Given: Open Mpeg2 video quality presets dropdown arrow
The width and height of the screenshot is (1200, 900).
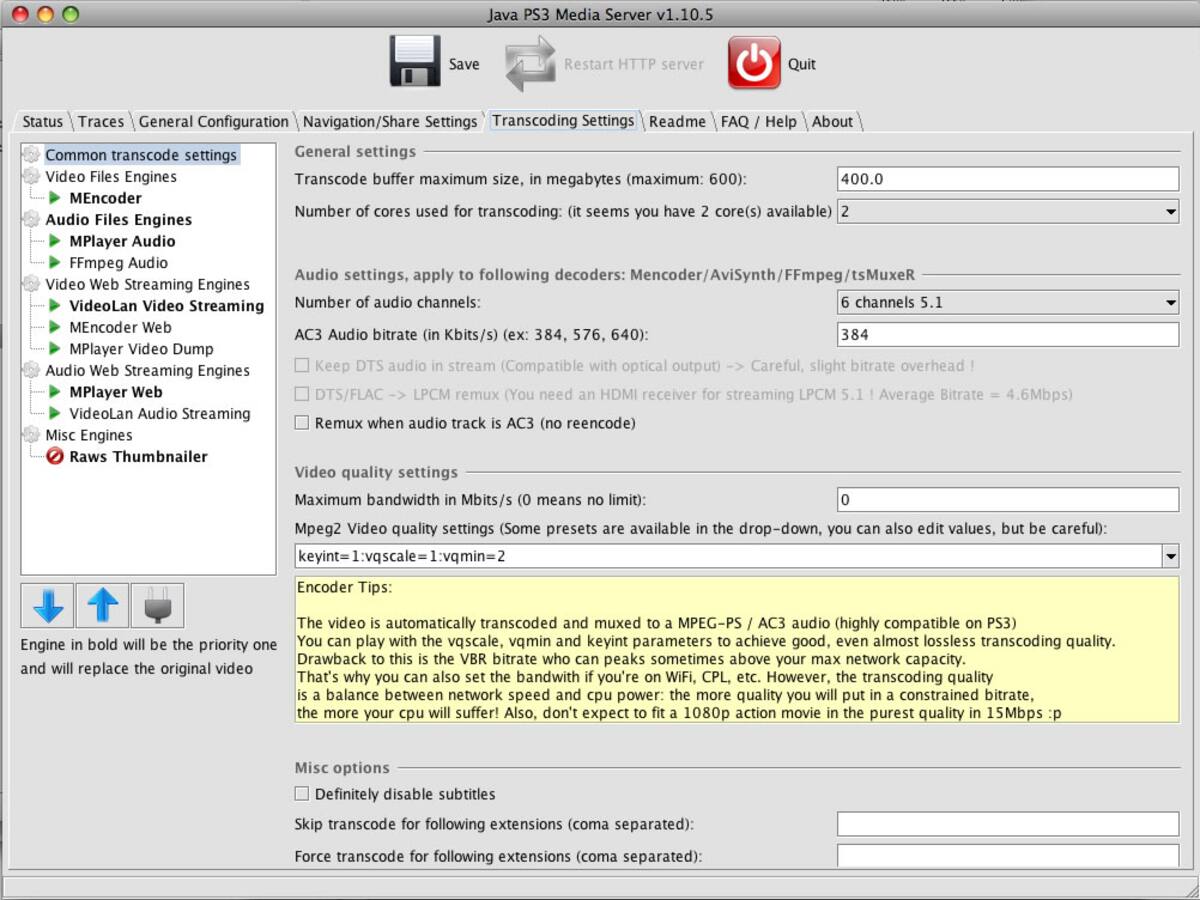Looking at the screenshot, I should [1170, 556].
